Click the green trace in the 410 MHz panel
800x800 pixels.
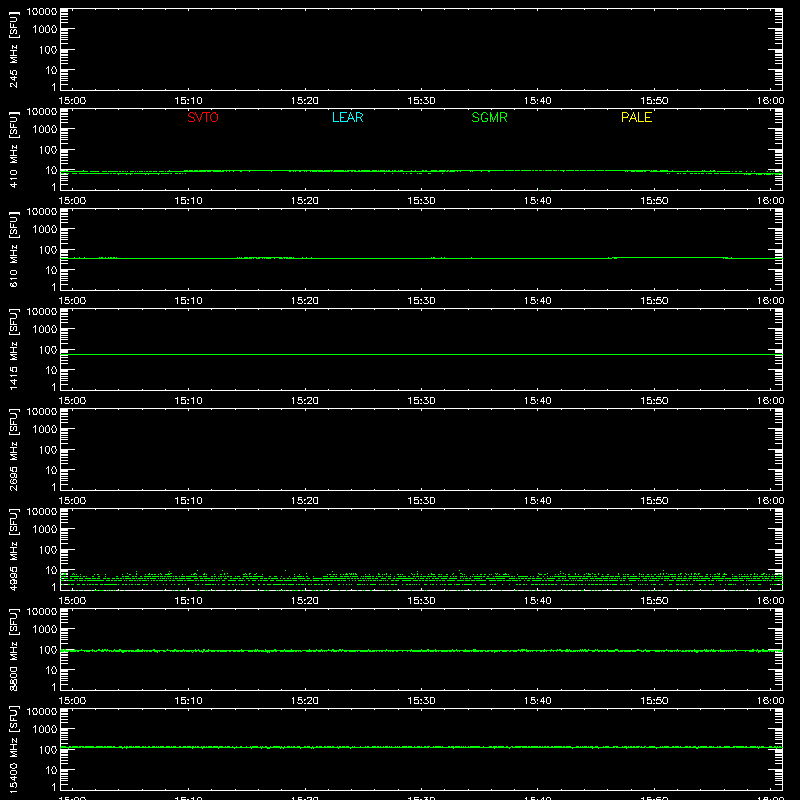(421, 171)
